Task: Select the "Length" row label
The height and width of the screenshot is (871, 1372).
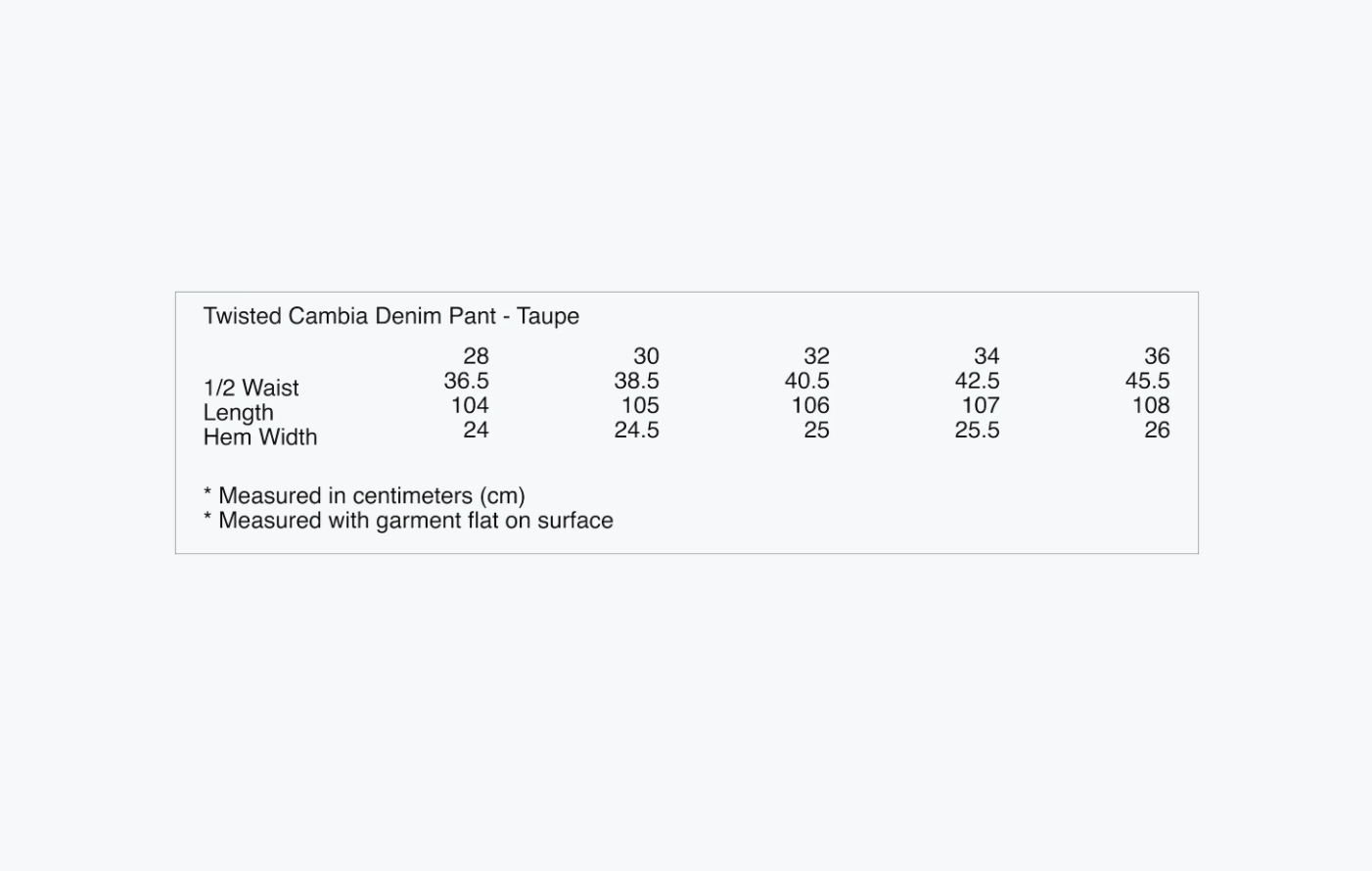Action: click(x=239, y=412)
